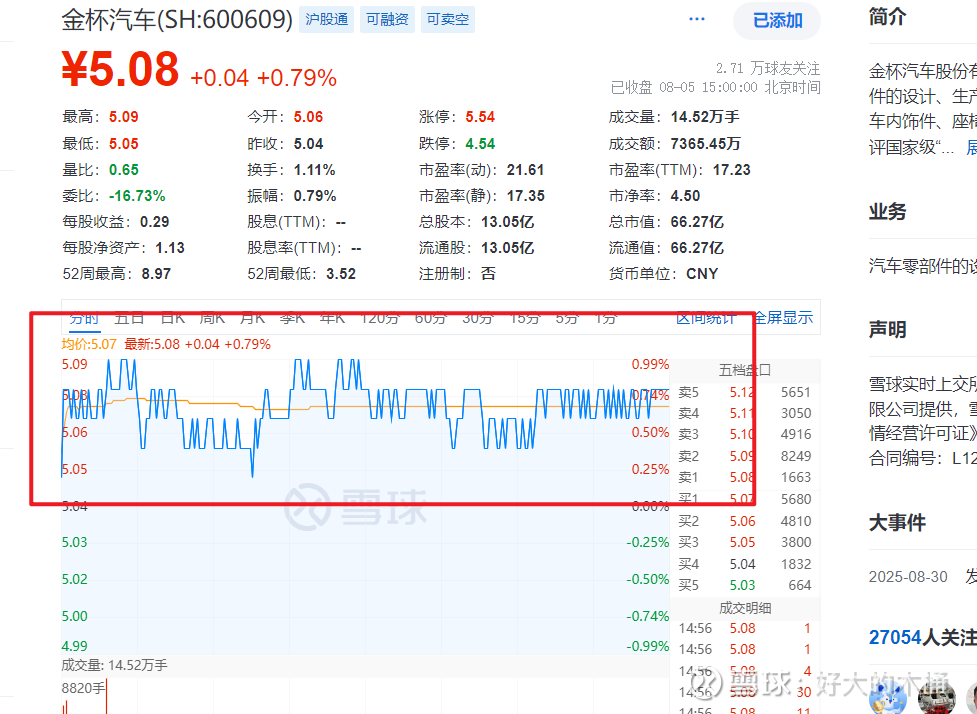This screenshot has height=714, width=977.
Task: Click the 买4 order row at 5.04
Action: [745, 564]
